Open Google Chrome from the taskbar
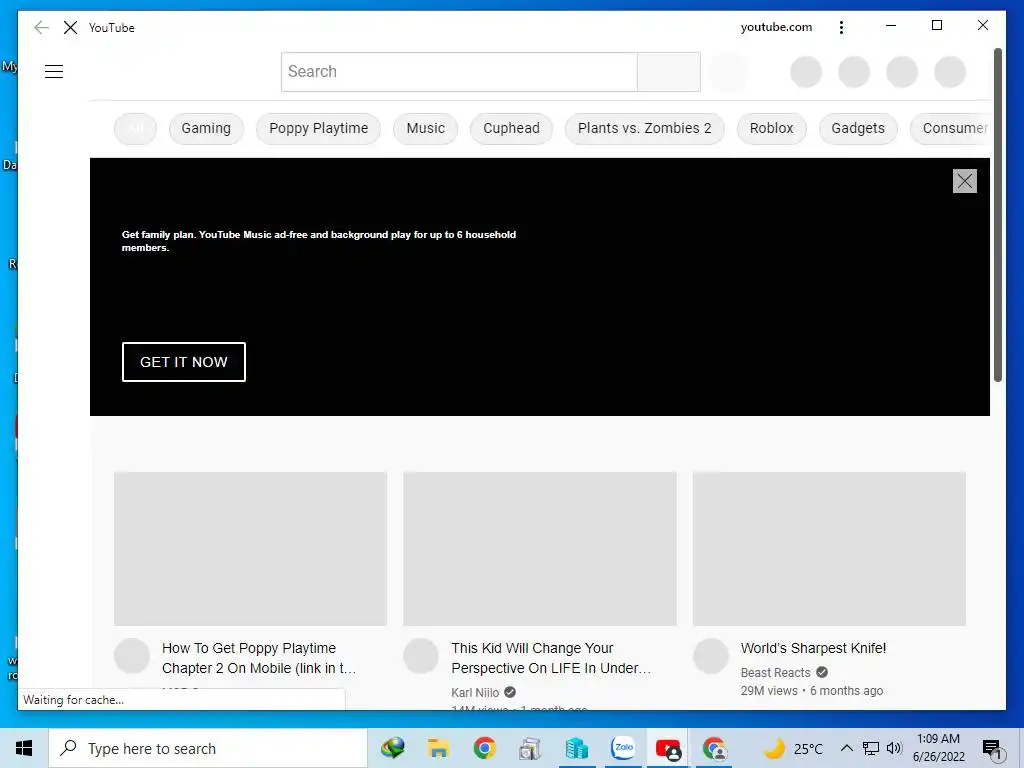 click(485, 748)
